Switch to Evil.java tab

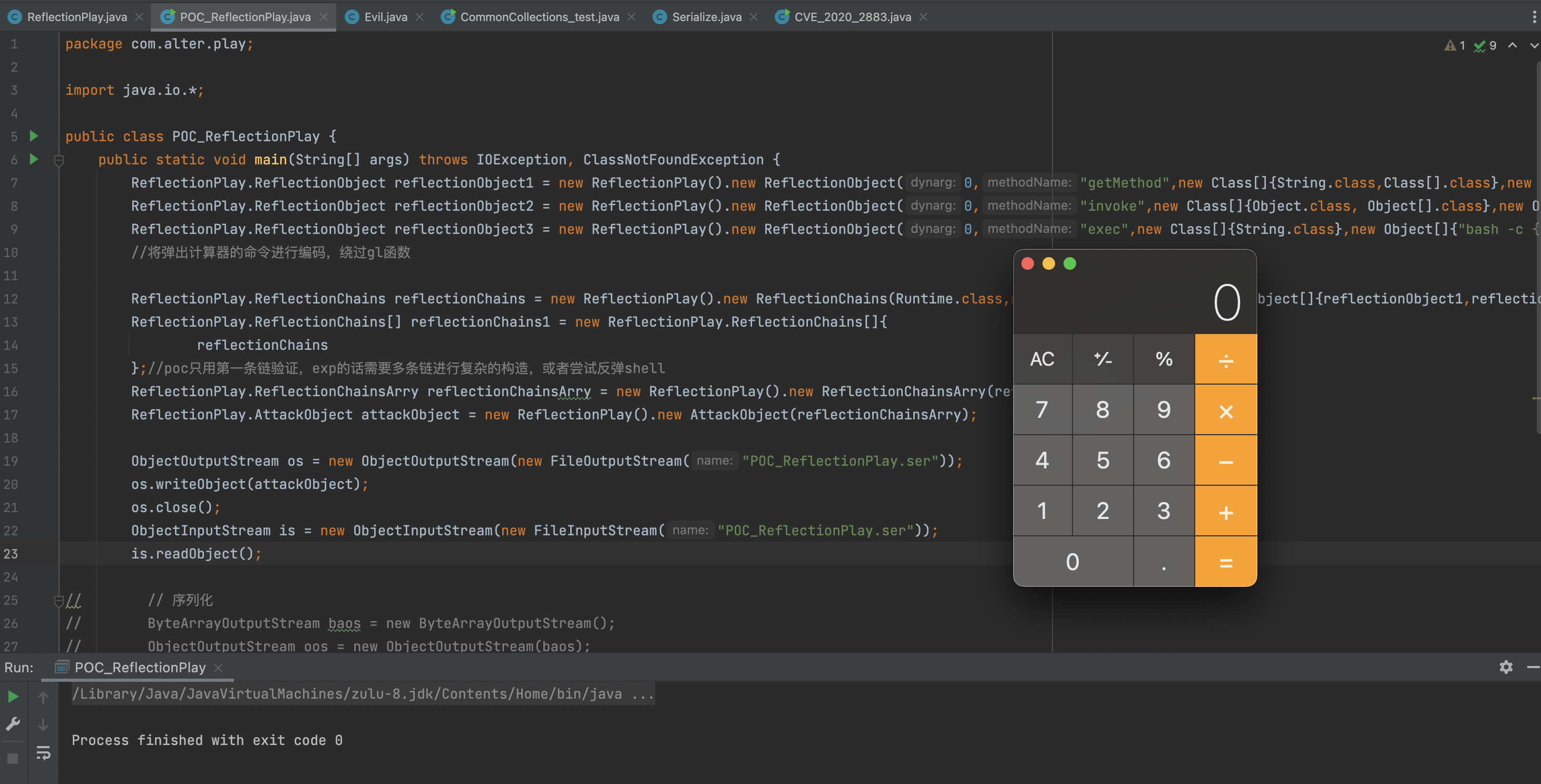(385, 17)
